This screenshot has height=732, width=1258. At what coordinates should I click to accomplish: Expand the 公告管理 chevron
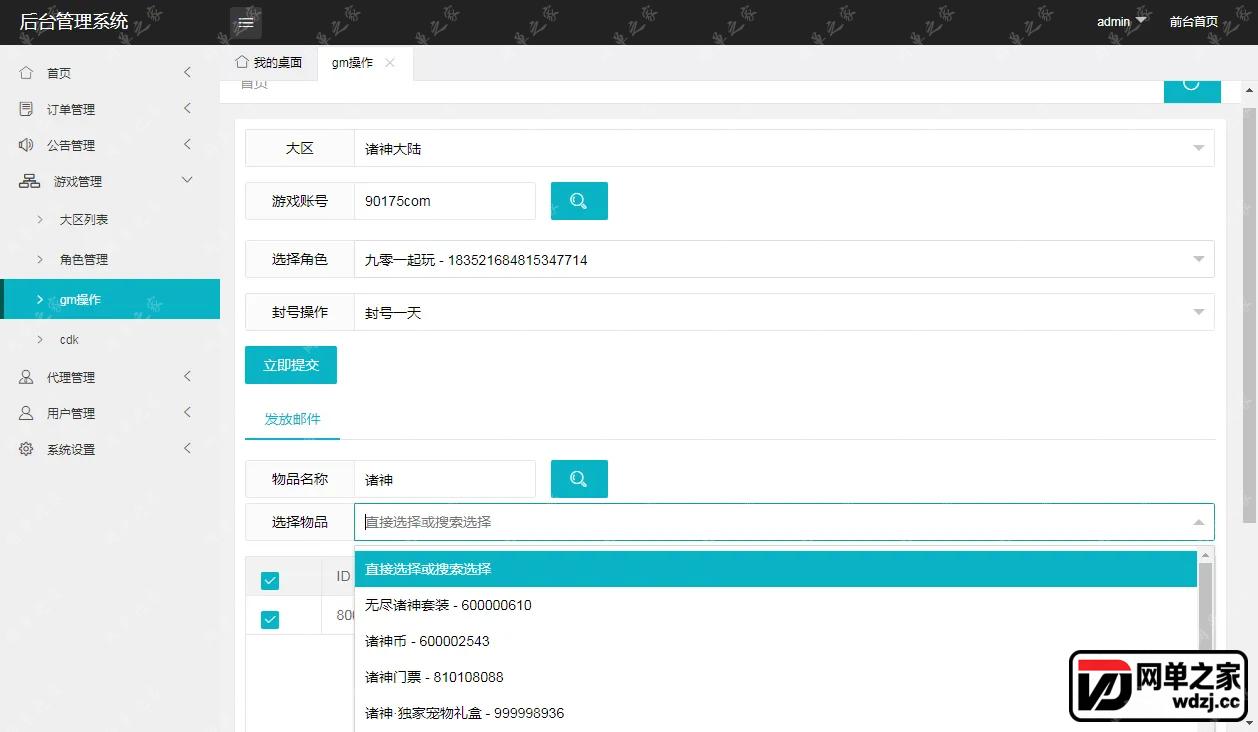click(188, 144)
